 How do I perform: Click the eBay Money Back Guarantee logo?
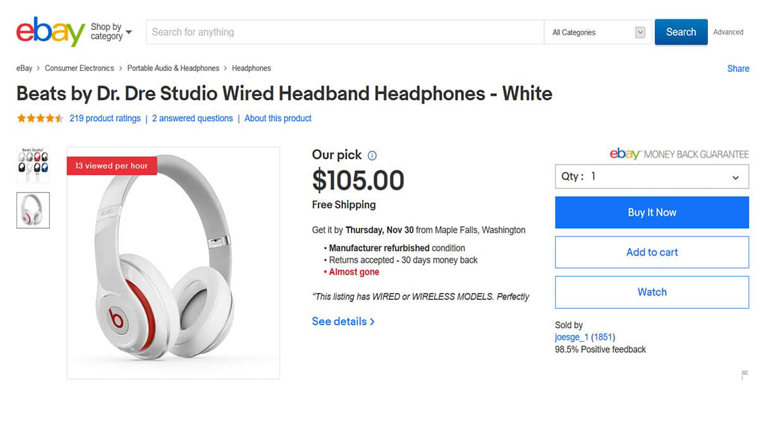(x=679, y=154)
